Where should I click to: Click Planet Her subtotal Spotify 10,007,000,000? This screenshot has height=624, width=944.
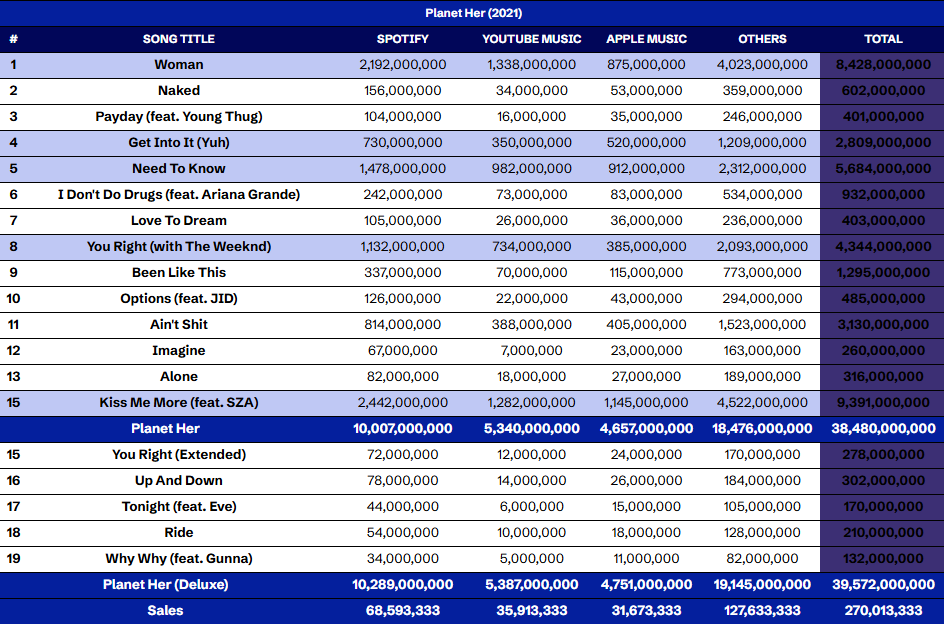403,428
